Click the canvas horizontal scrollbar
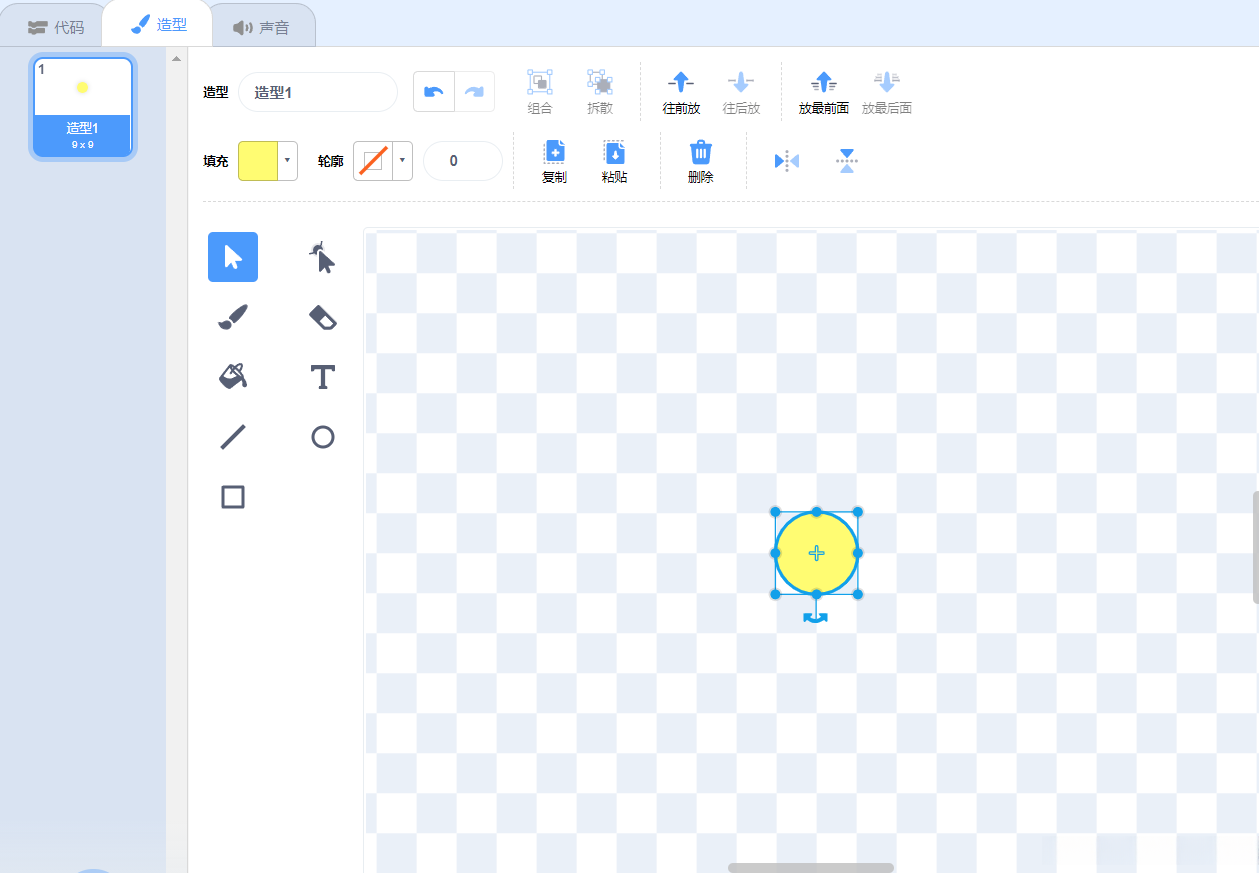The image size is (1259, 873). [811, 868]
